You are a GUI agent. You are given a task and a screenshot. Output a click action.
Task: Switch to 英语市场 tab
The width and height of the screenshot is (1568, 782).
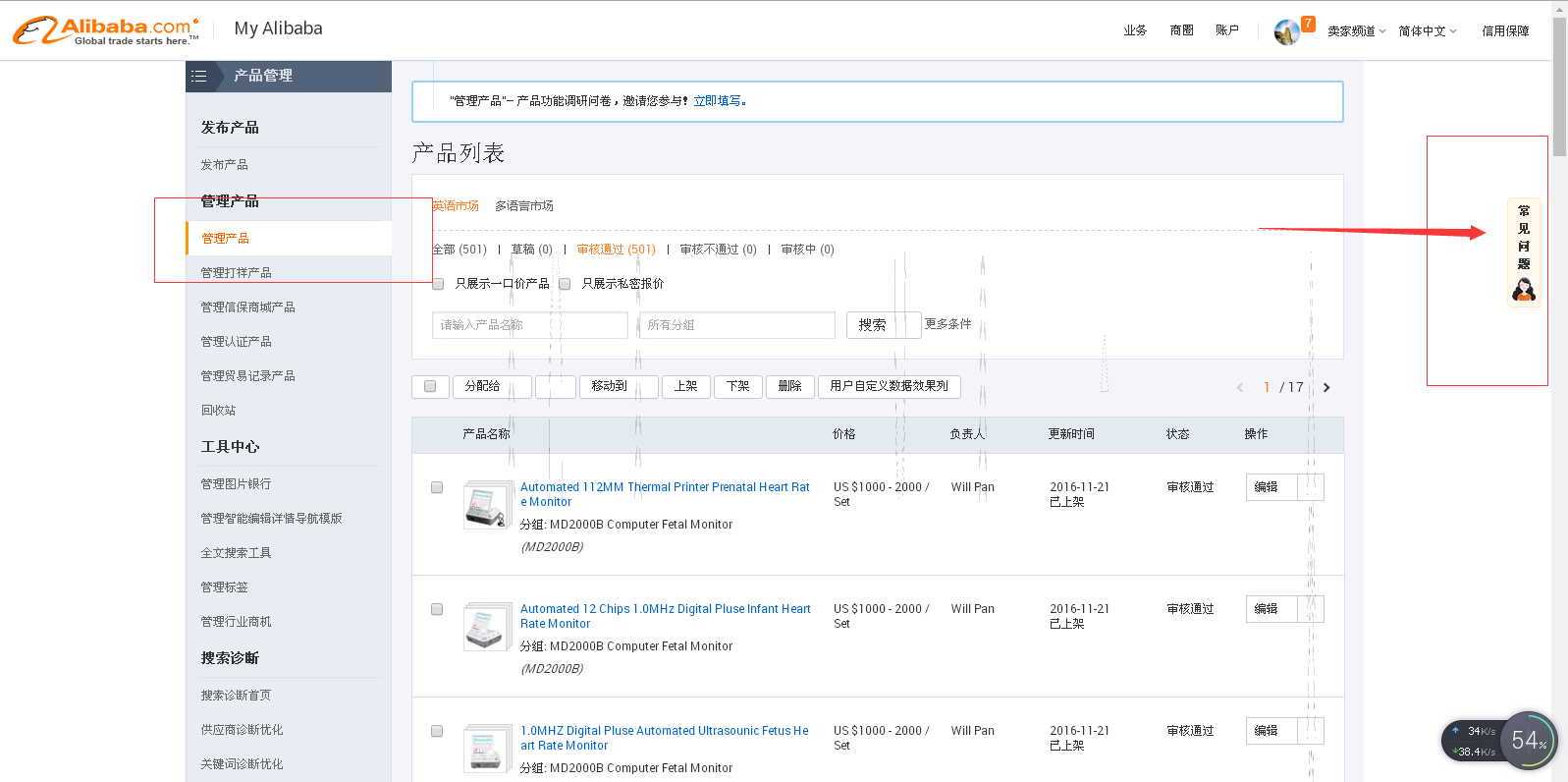coord(456,206)
